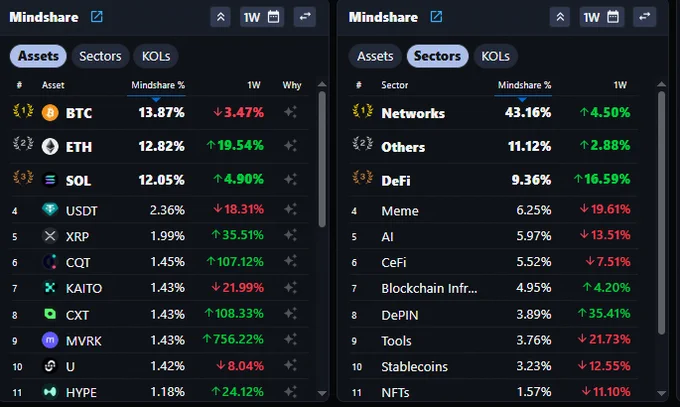Select the Meme sector row name
Viewport: 680px width, 407px height.
point(400,211)
